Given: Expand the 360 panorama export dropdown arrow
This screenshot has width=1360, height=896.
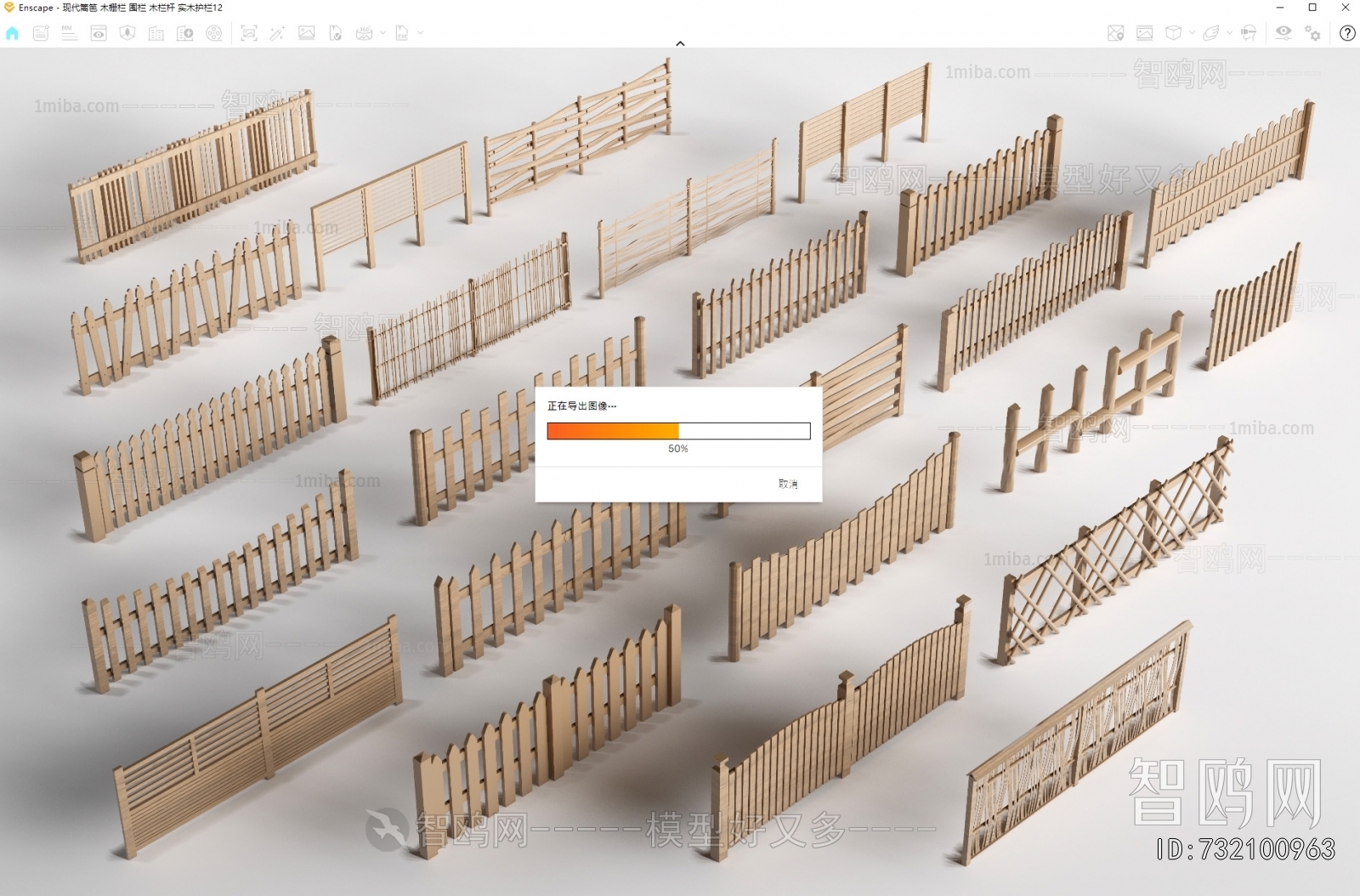Looking at the screenshot, I should click(382, 33).
